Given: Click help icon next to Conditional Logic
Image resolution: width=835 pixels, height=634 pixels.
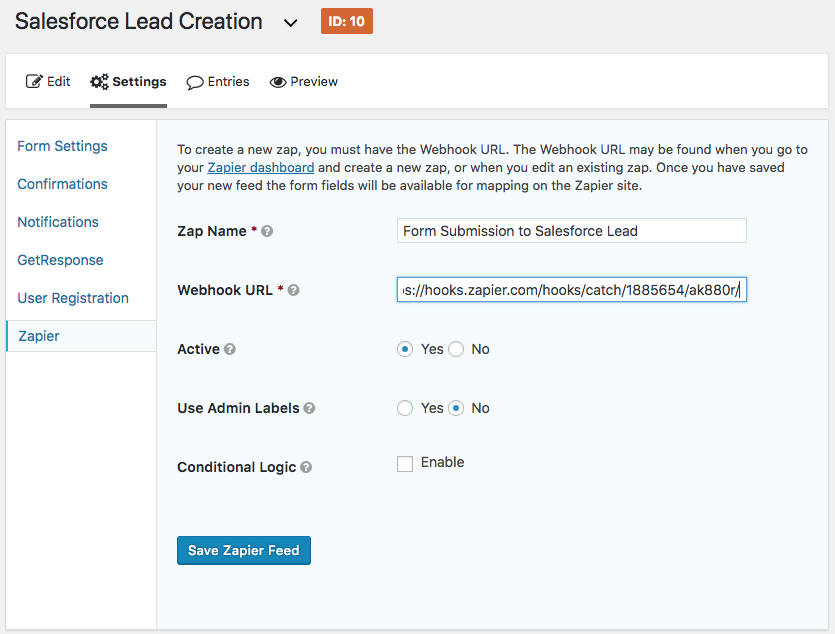Looking at the screenshot, I should [306, 467].
